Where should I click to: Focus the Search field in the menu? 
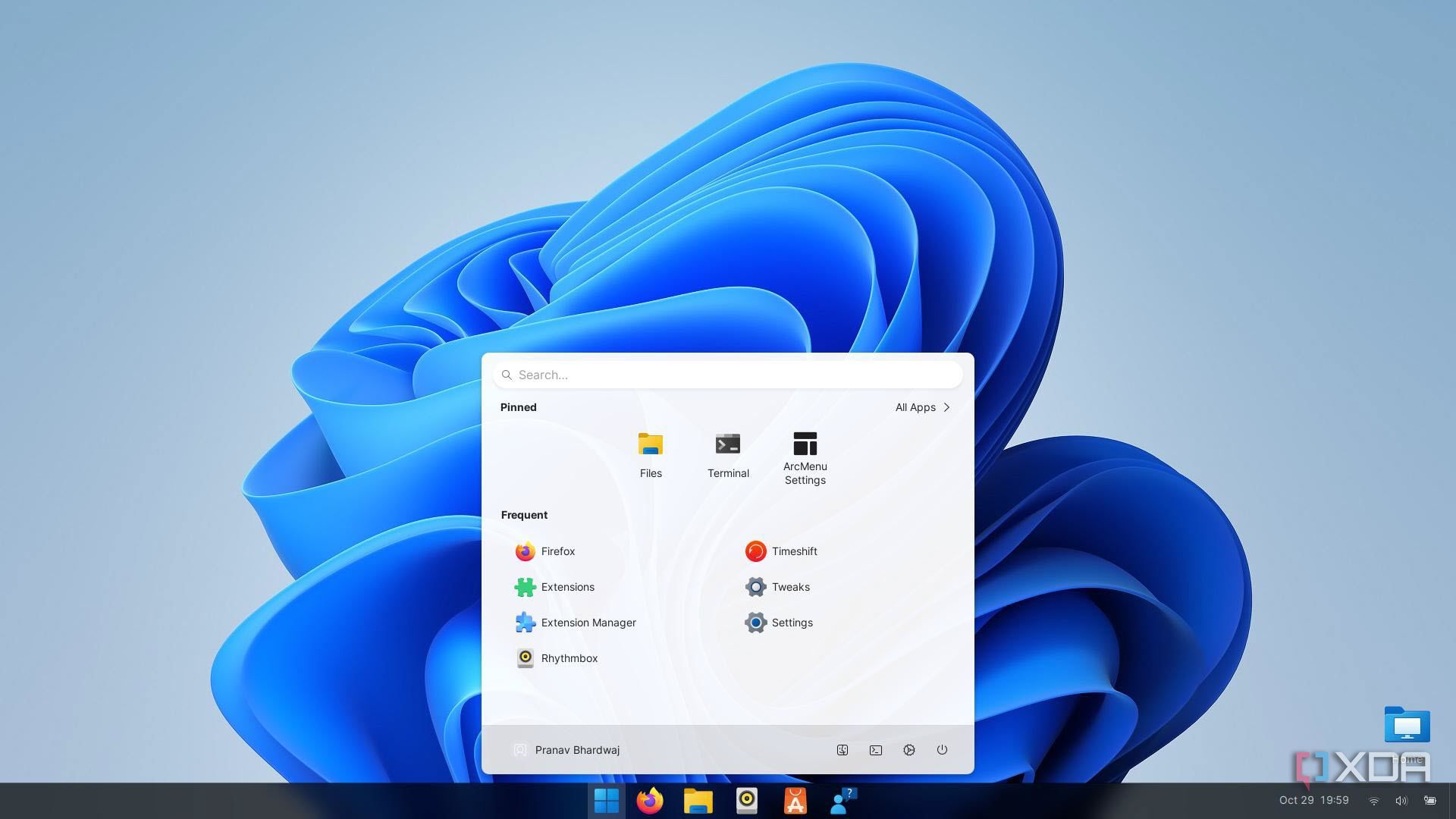[x=728, y=375]
